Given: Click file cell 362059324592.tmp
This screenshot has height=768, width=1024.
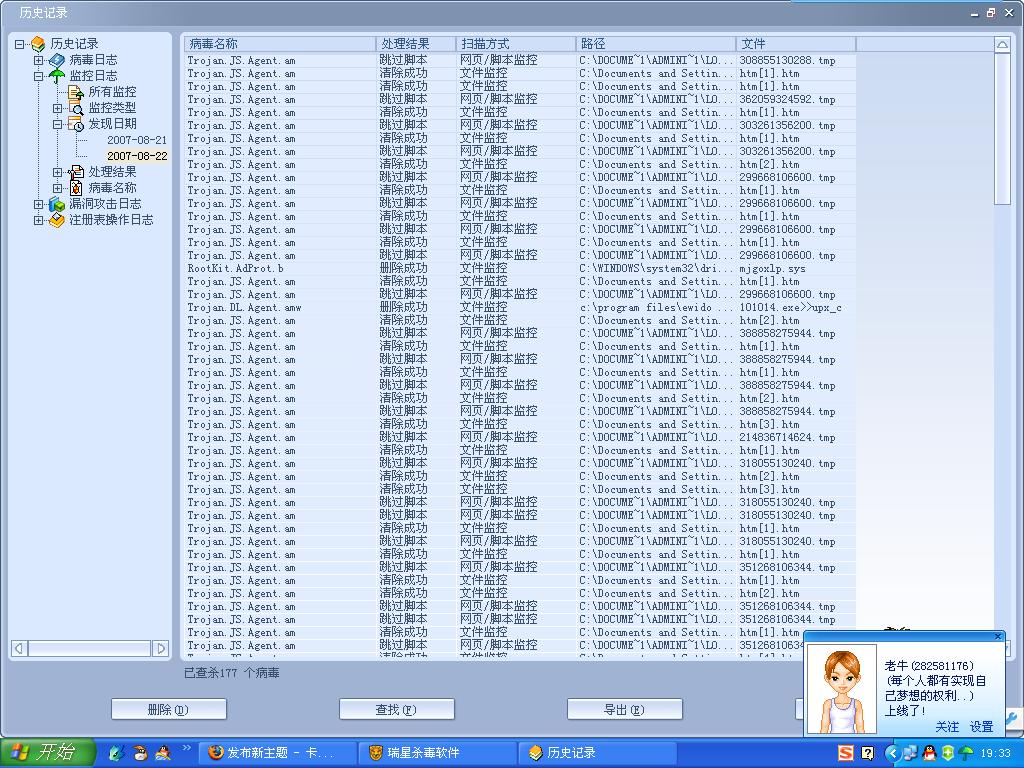Looking at the screenshot, I should [788, 99].
